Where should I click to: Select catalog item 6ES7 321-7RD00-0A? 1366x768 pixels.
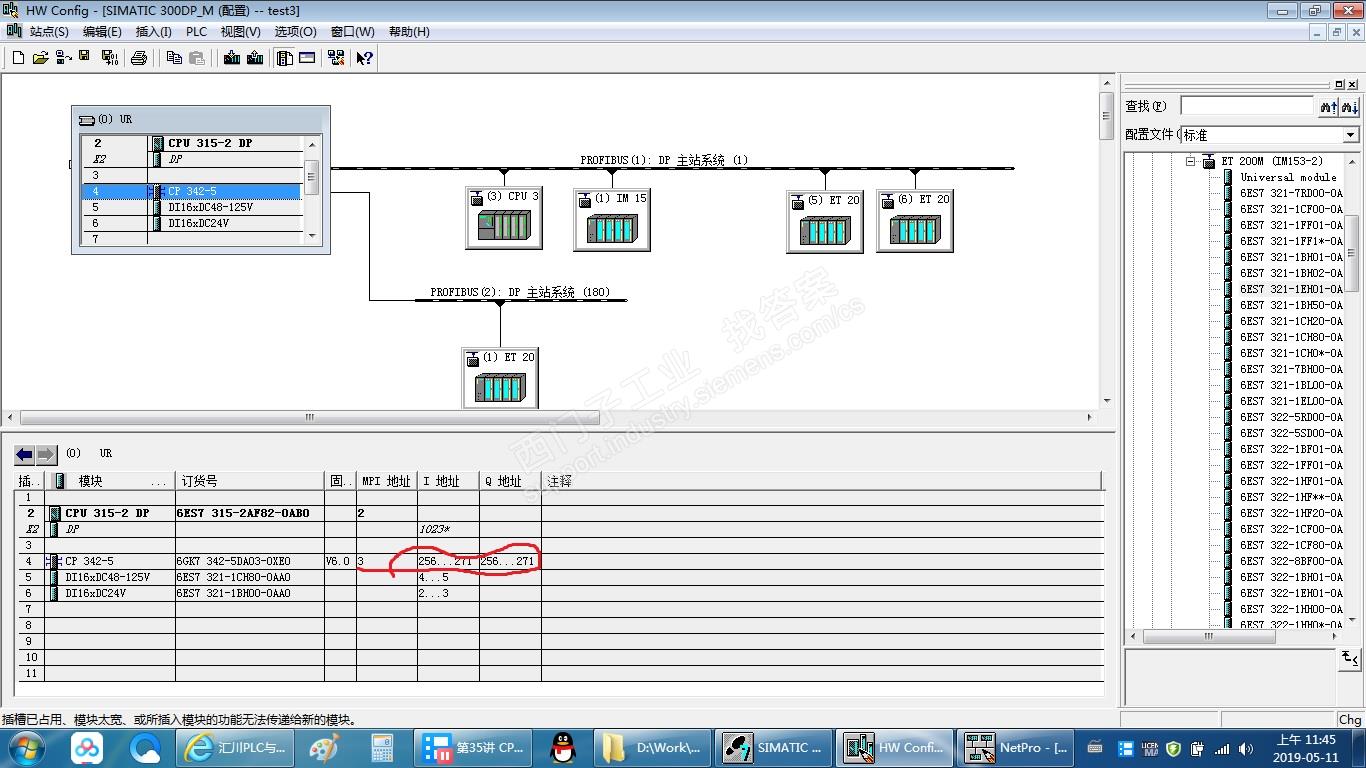click(x=1291, y=193)
